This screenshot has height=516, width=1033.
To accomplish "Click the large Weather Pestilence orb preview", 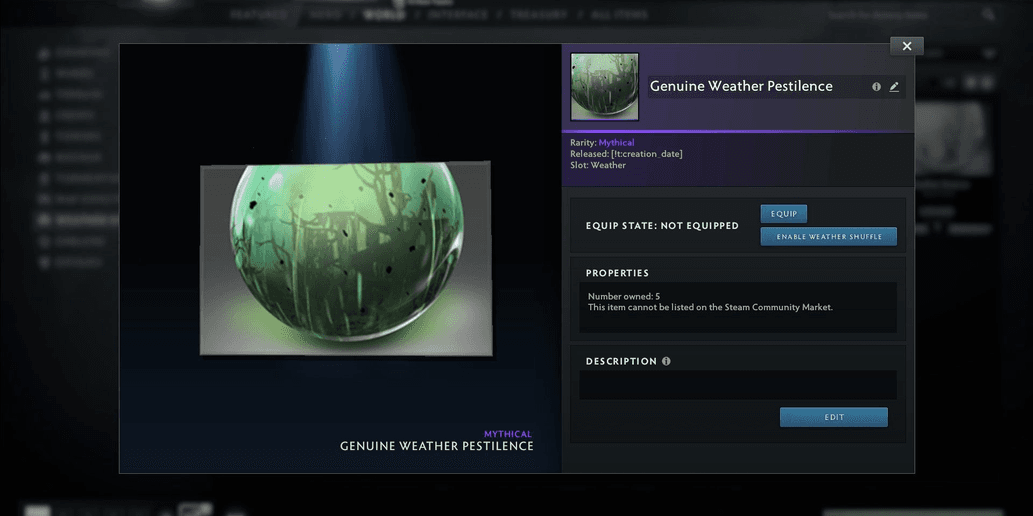I will (x=347, y=258).
